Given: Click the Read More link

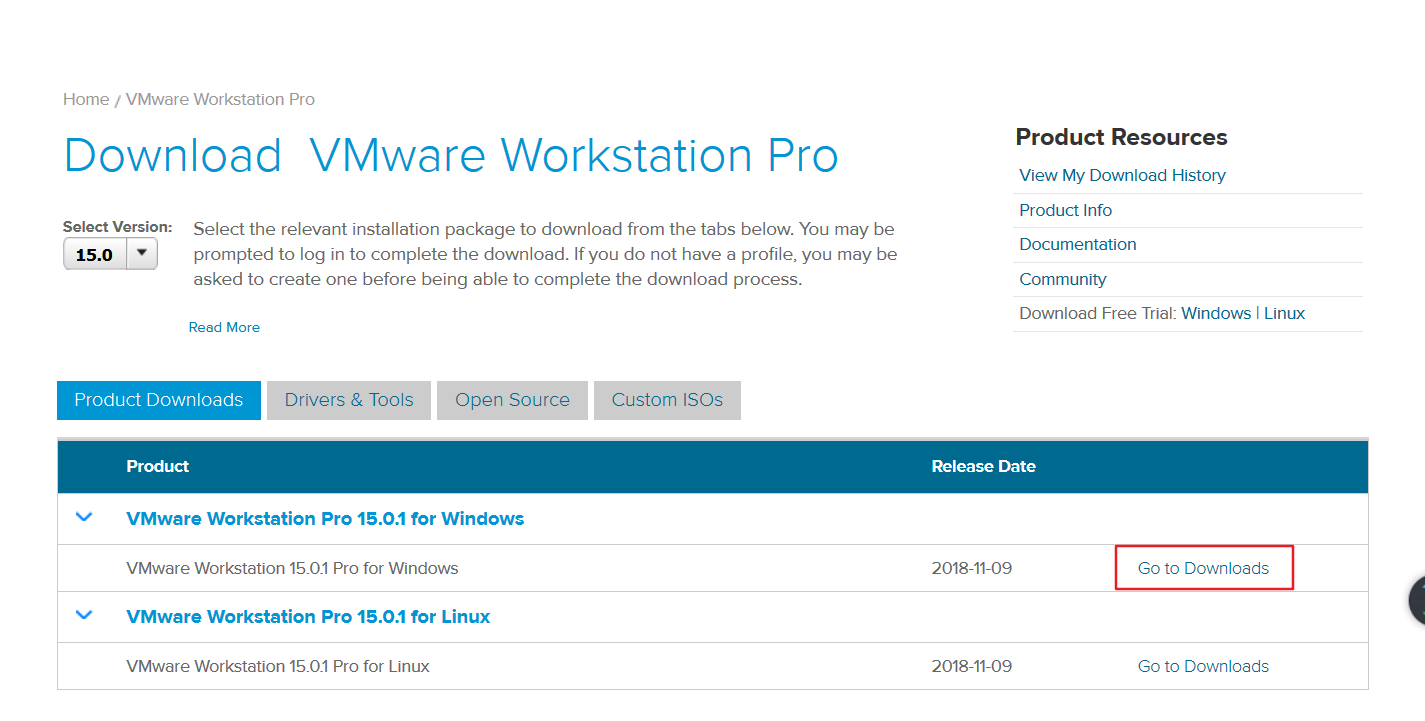Looking at the screenshot, I should coord(224,327).
